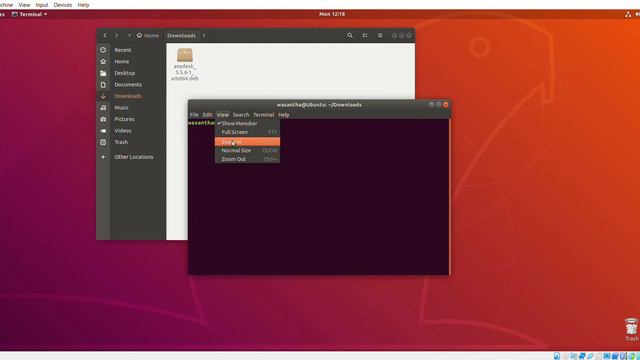Viewport: 640px width, 360px height.
Task: Open the VirtualBox Input menu
Action: pos(42,5)
